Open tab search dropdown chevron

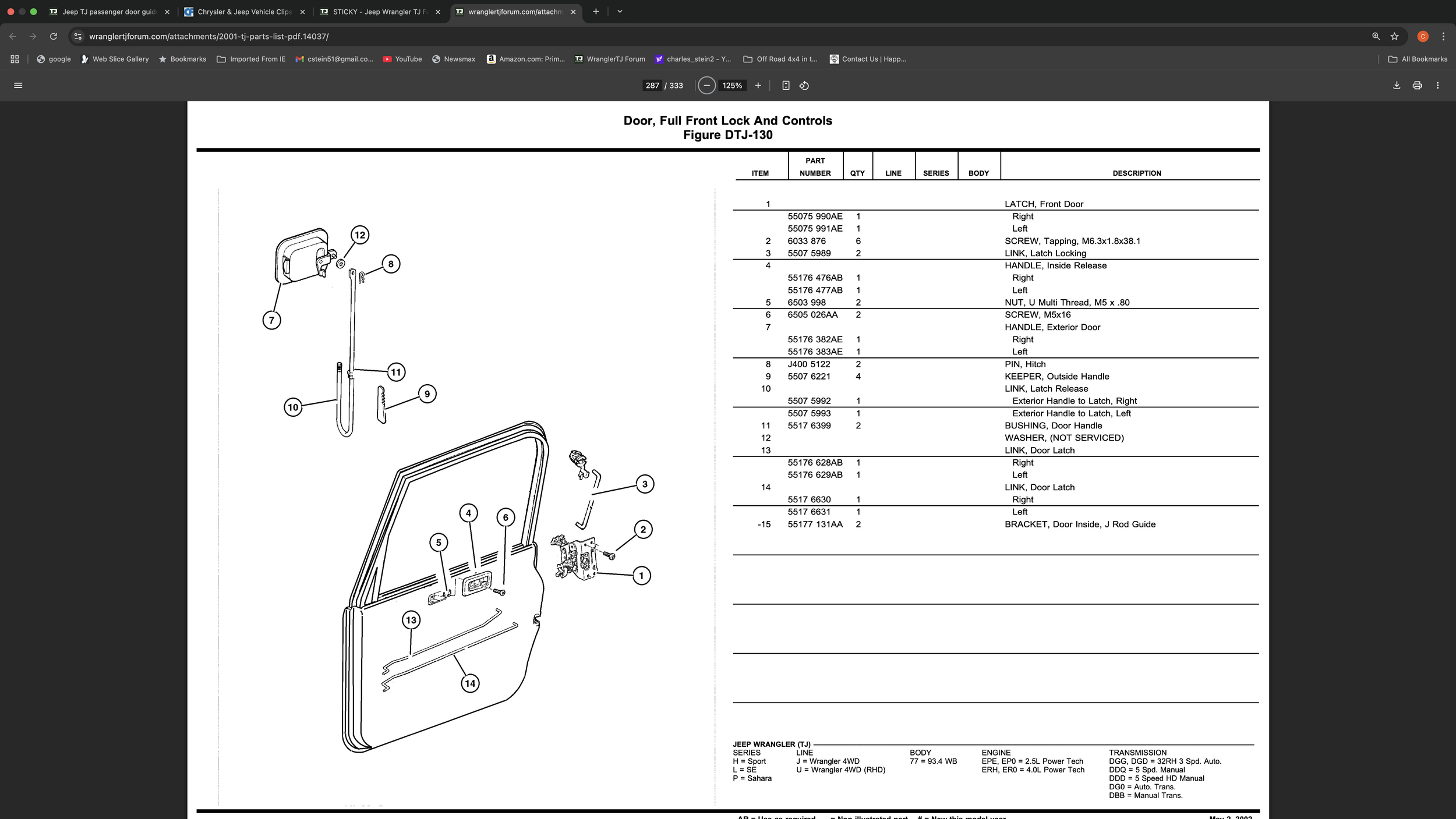point(620,12)
